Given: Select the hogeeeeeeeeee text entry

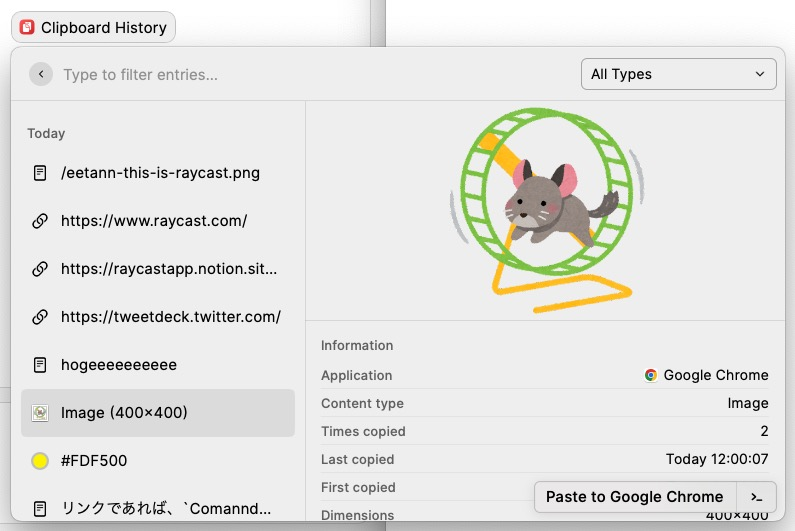Looking at the screenshot, I should [x=158, y=365].
